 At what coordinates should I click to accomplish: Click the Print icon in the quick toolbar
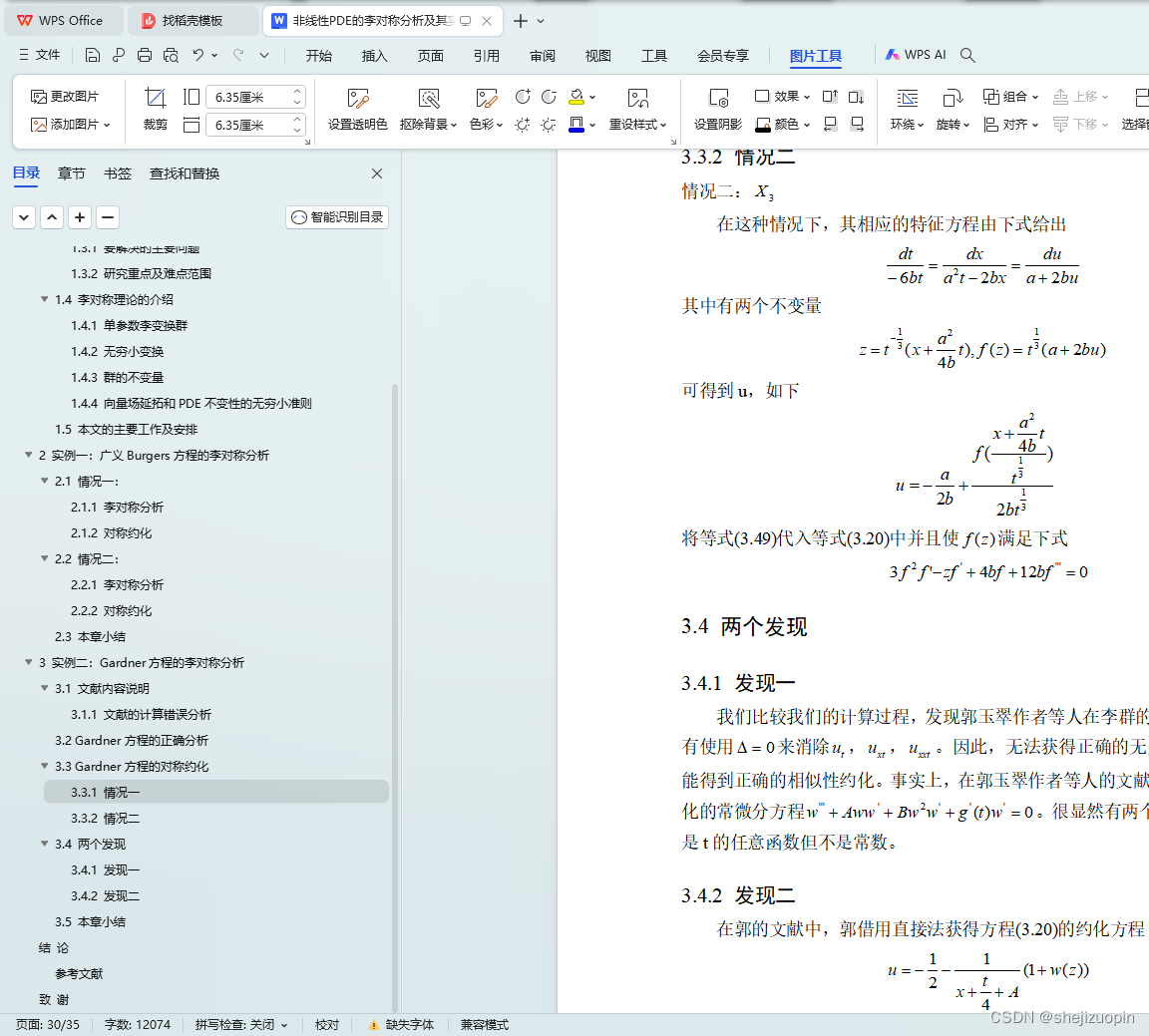[145, 55]
